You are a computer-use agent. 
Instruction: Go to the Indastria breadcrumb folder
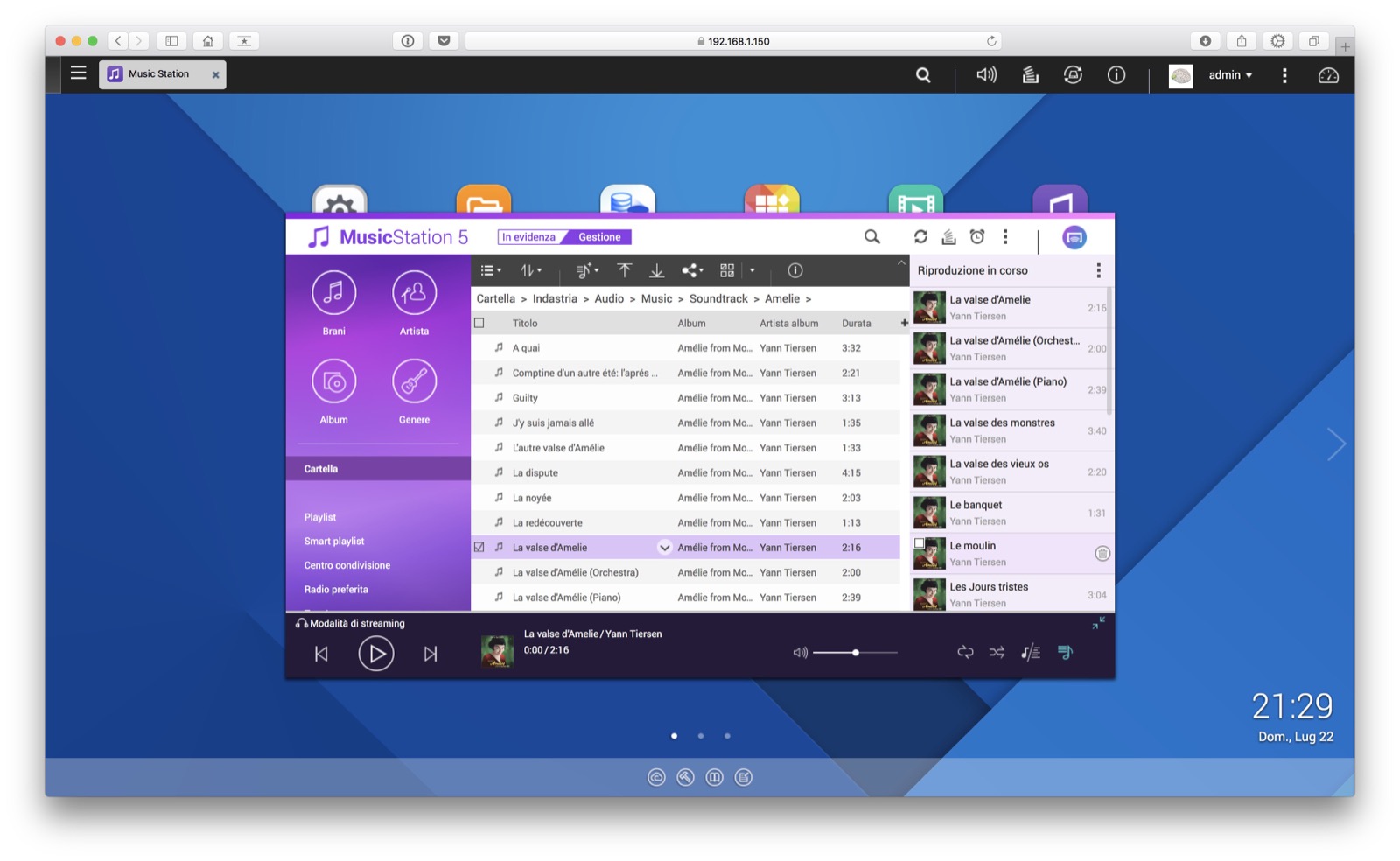(555, 299)
